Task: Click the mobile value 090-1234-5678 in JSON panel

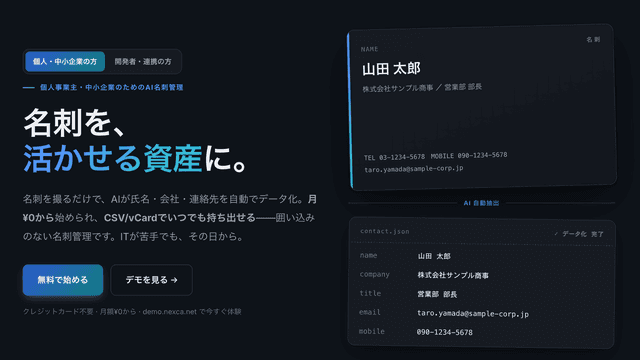Action: pos(444,332)
